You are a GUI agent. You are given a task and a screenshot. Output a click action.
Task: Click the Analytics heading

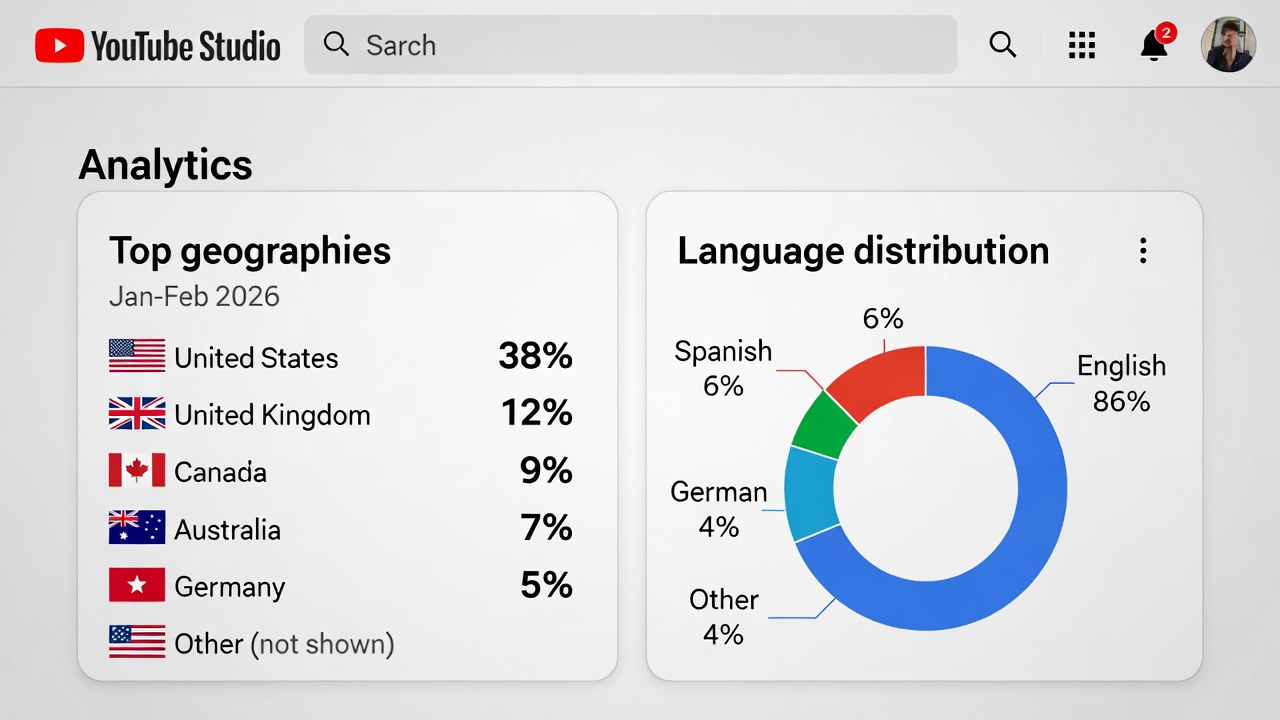pos(165,165)
